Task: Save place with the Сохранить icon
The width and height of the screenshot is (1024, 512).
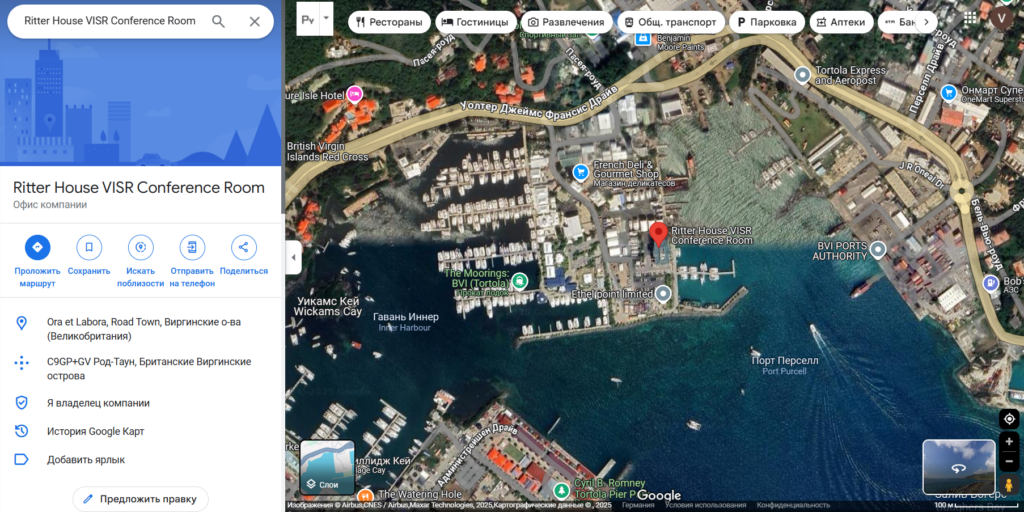Action: [89, 247]
